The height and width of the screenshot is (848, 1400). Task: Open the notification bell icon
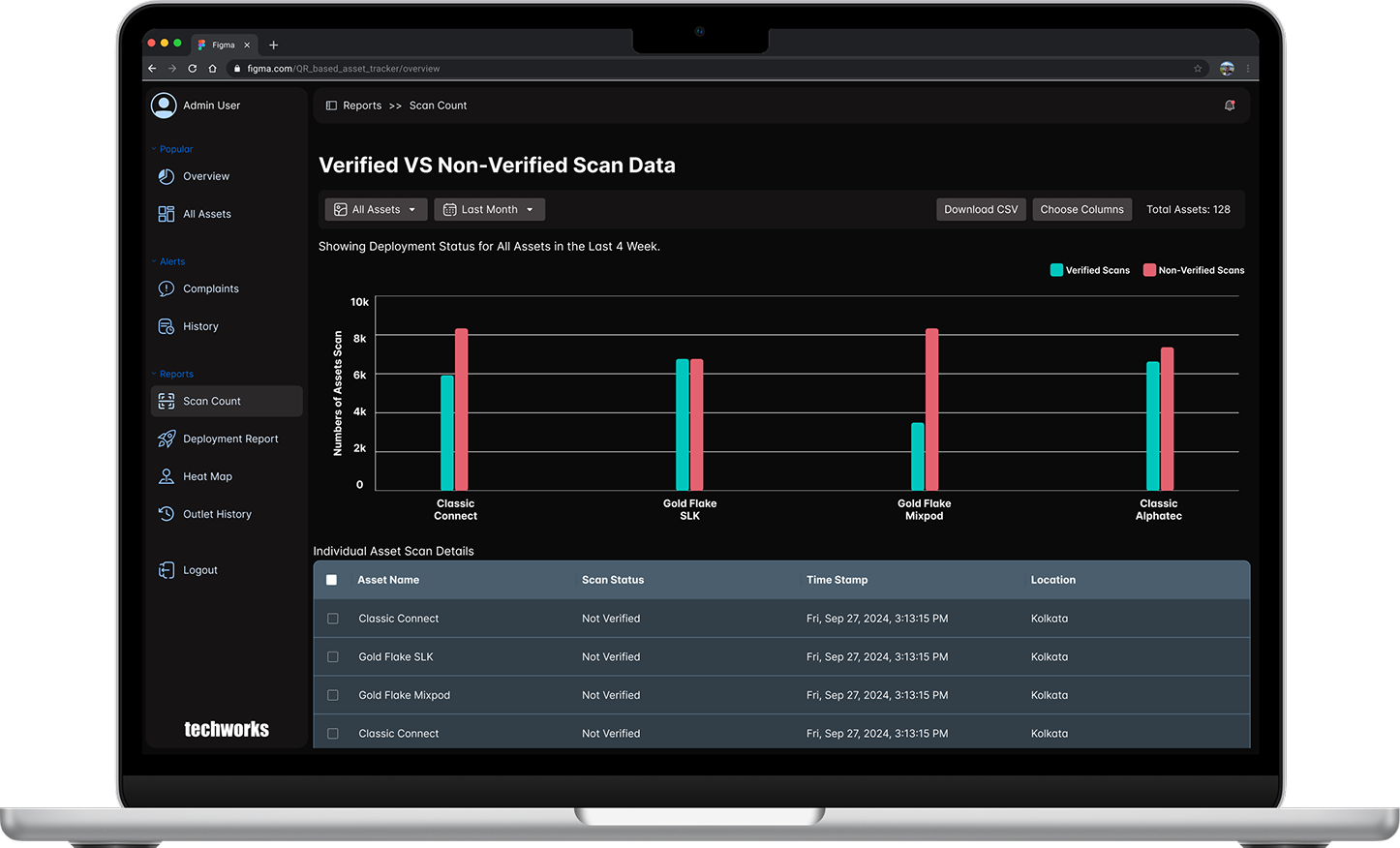click(1230, 106)
